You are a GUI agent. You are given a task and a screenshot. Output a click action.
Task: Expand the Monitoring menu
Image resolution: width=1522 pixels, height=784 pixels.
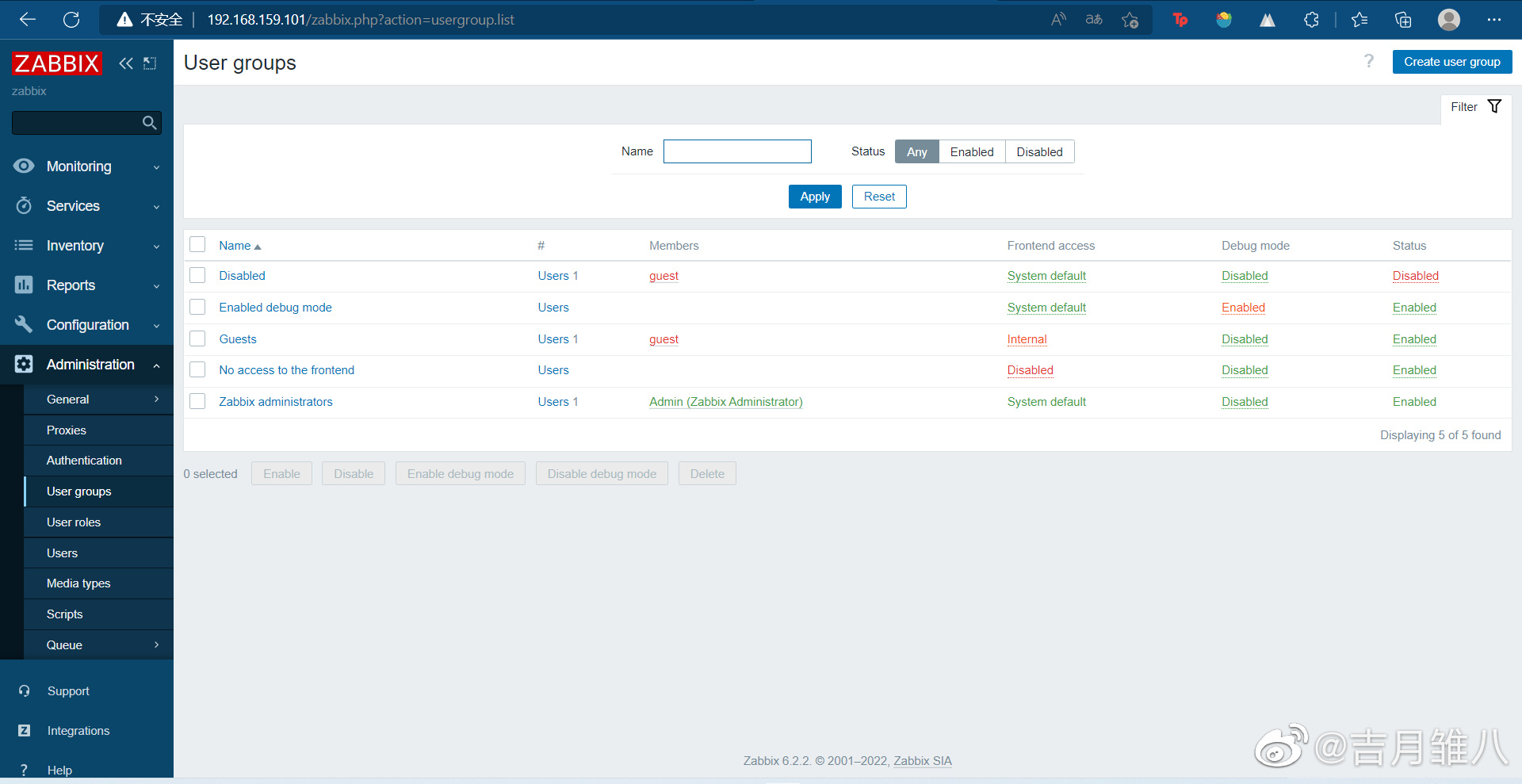click(156, 167)
